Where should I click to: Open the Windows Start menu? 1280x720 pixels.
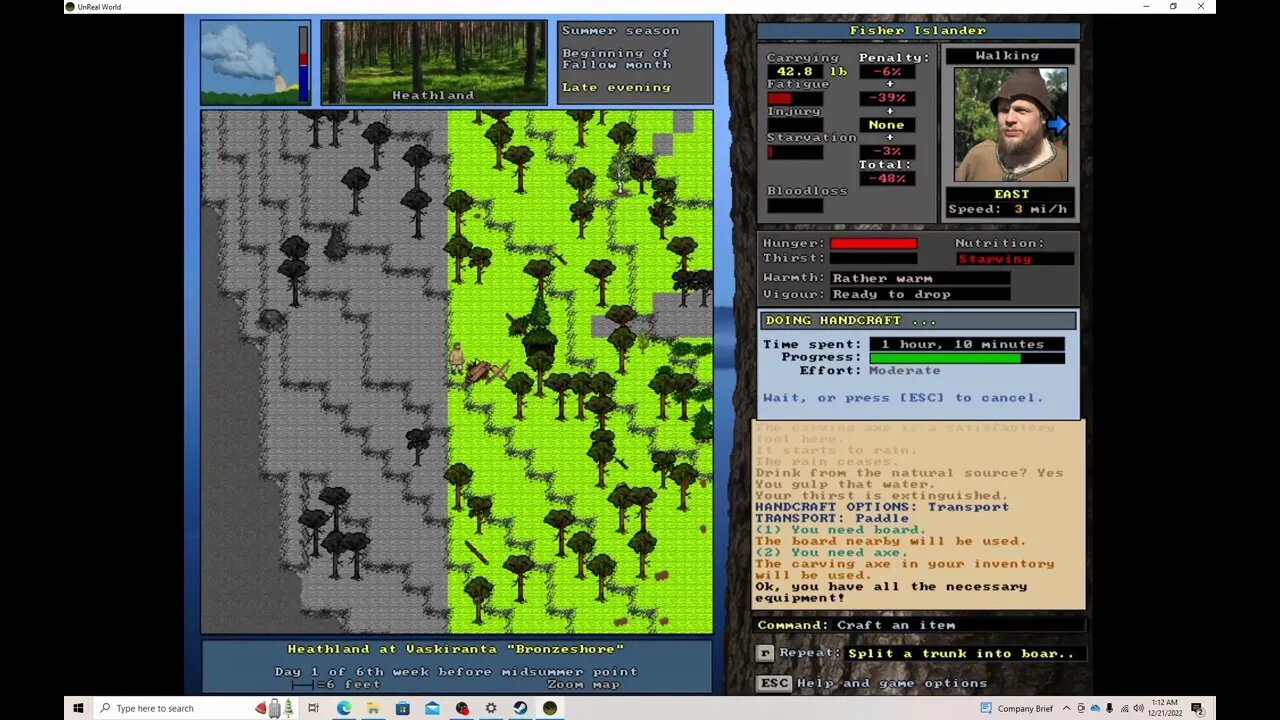(x=78, y=708)
